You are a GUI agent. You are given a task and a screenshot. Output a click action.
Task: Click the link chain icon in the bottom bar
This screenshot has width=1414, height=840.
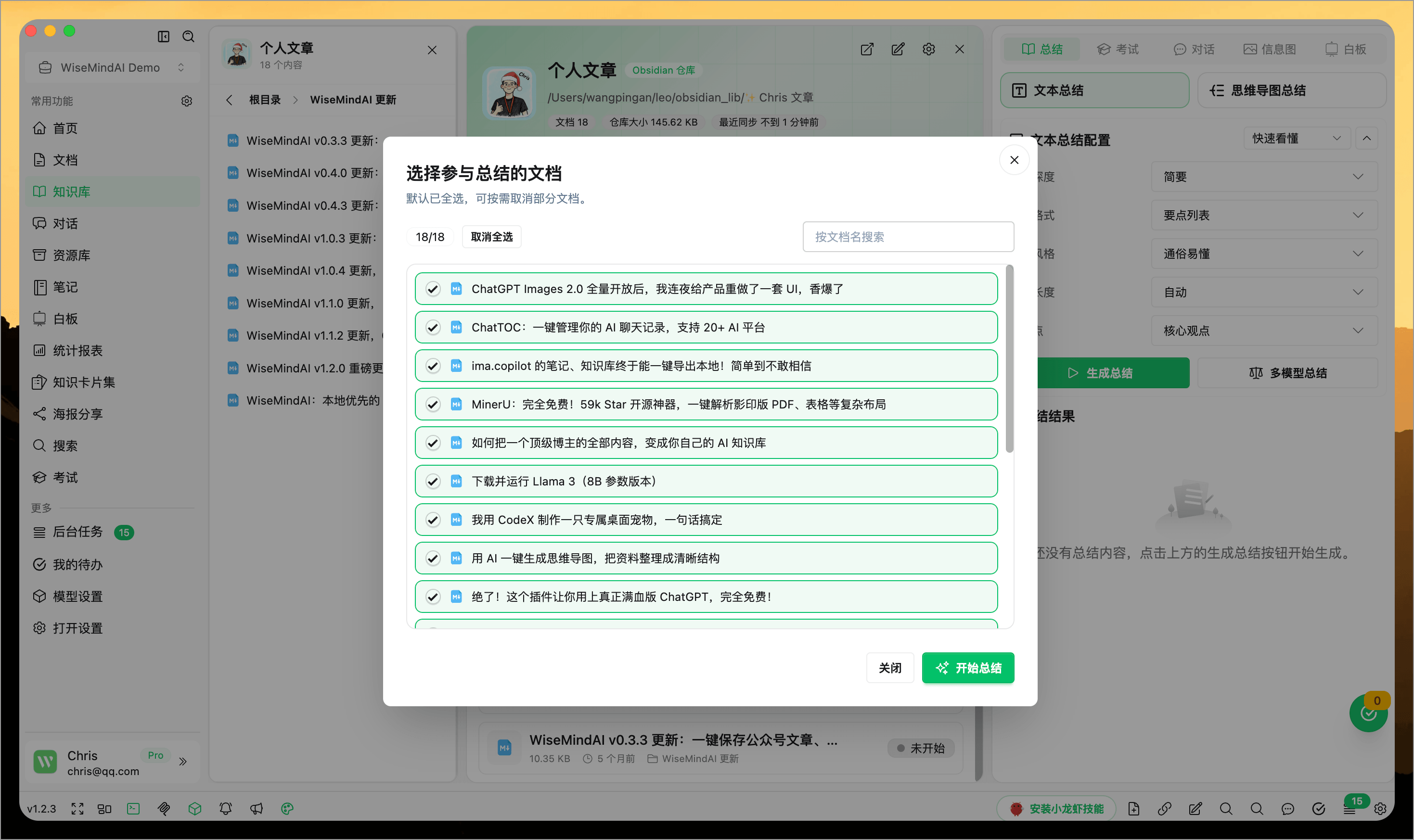click(1164, 809)
